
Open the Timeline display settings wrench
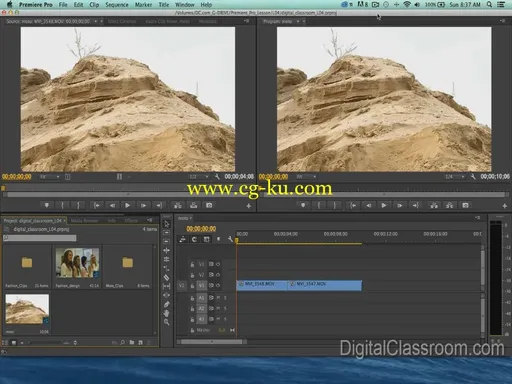230,239
